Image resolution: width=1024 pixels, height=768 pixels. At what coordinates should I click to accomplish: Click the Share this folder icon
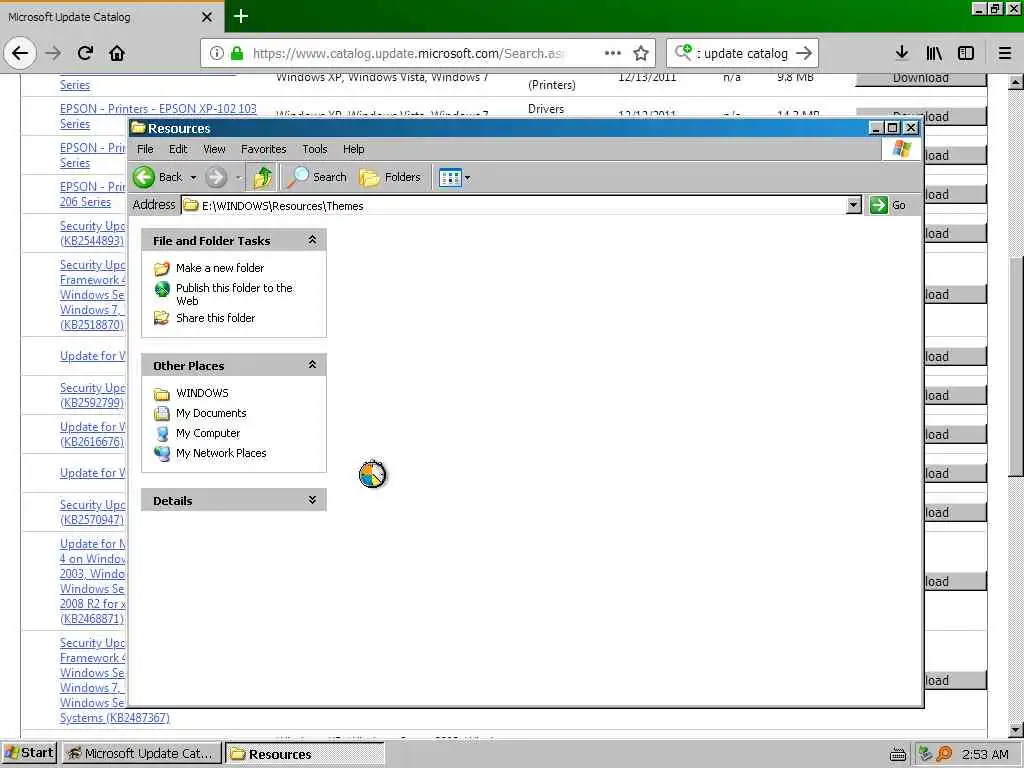tap(161, 318)
